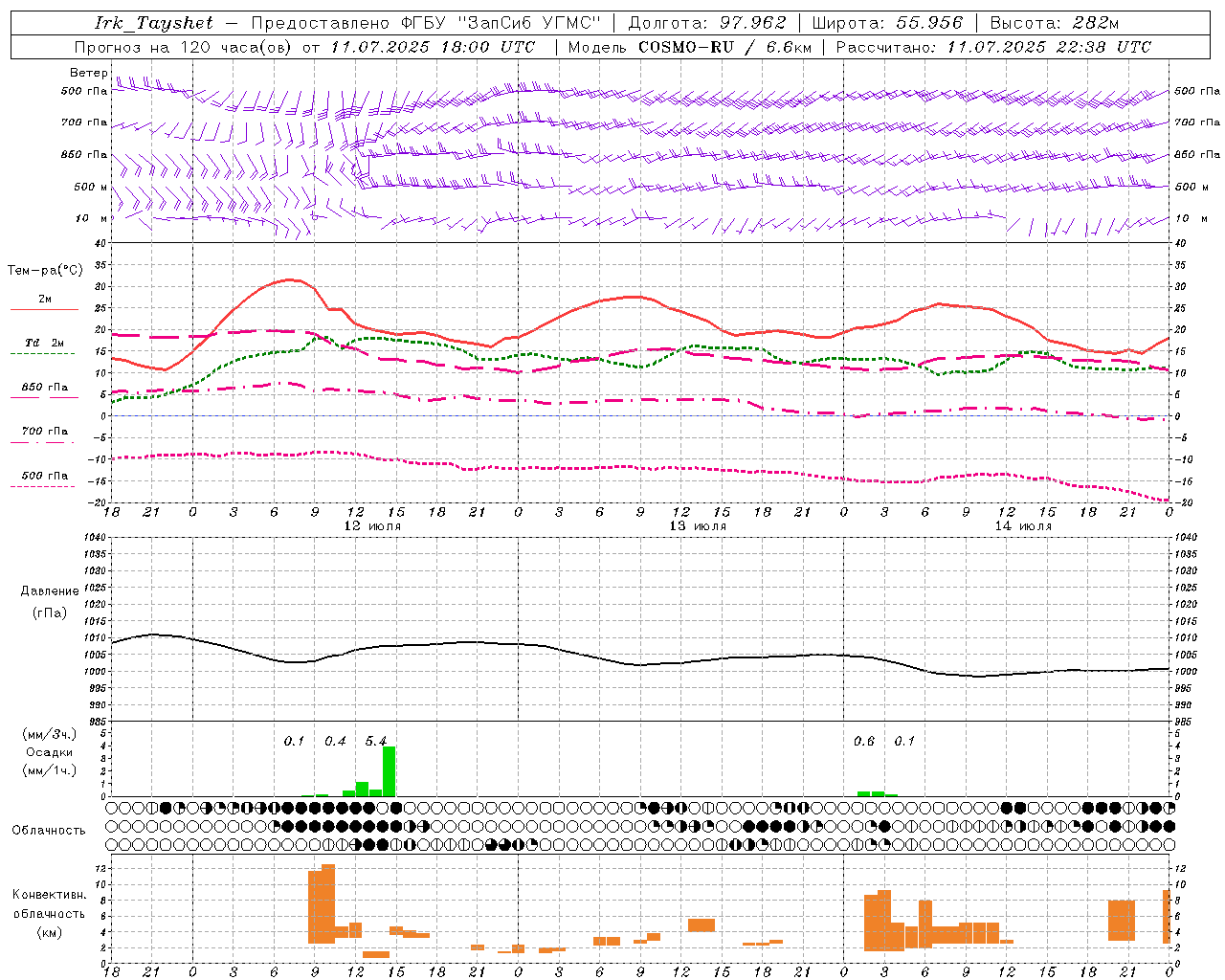Select the precipitation total 0.4
The height and width of the screenshot is (980, 1225).
(335, 742)
